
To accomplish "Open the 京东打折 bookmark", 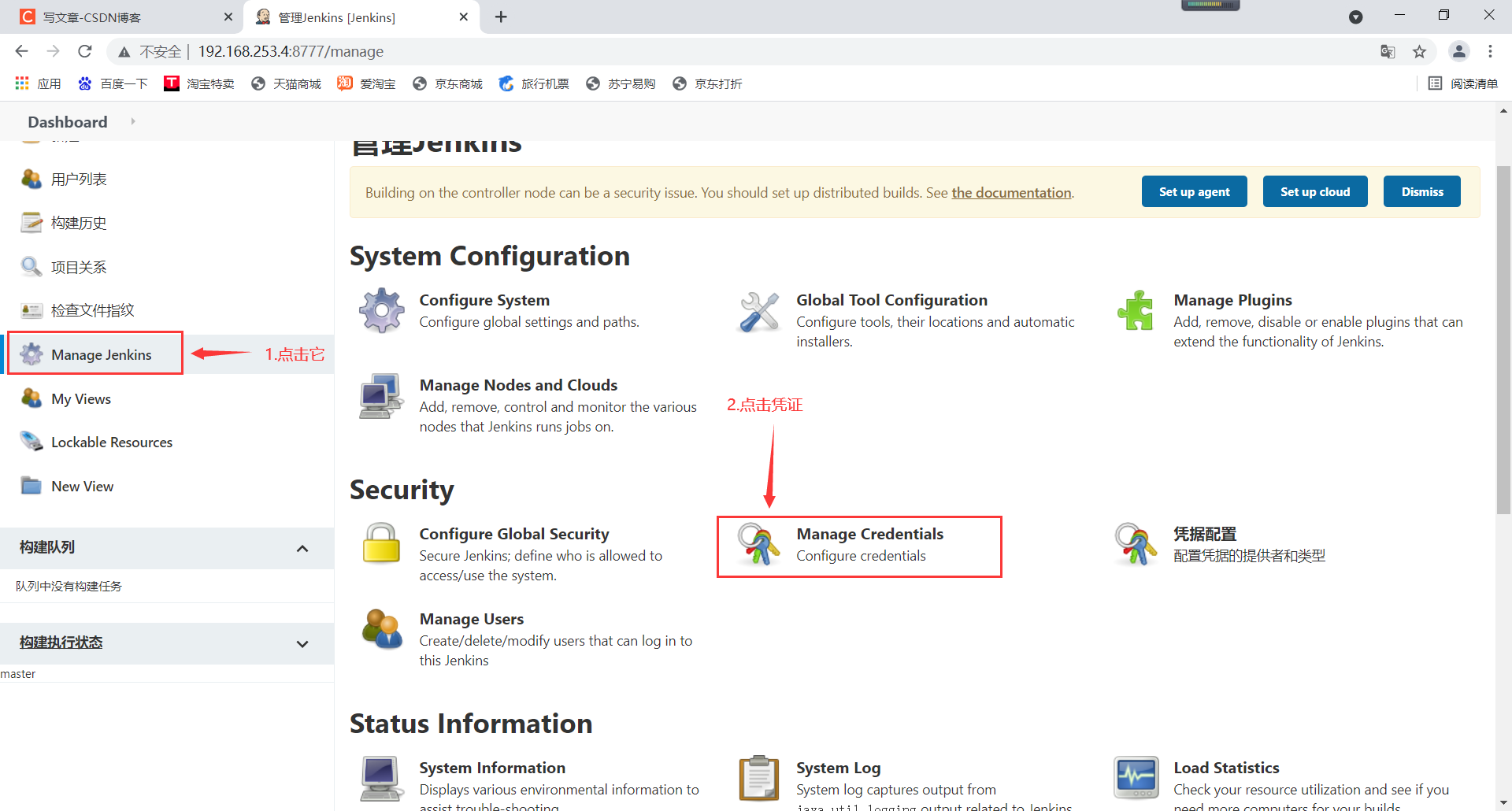I will (707, 83).
